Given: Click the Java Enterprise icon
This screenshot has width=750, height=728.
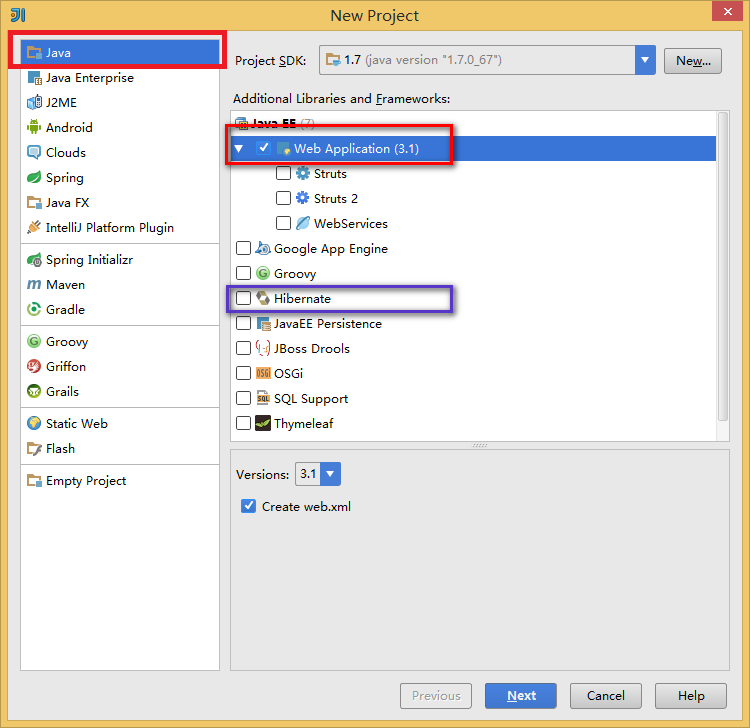Looking at the screenshot, I should (x=34, y=77).
